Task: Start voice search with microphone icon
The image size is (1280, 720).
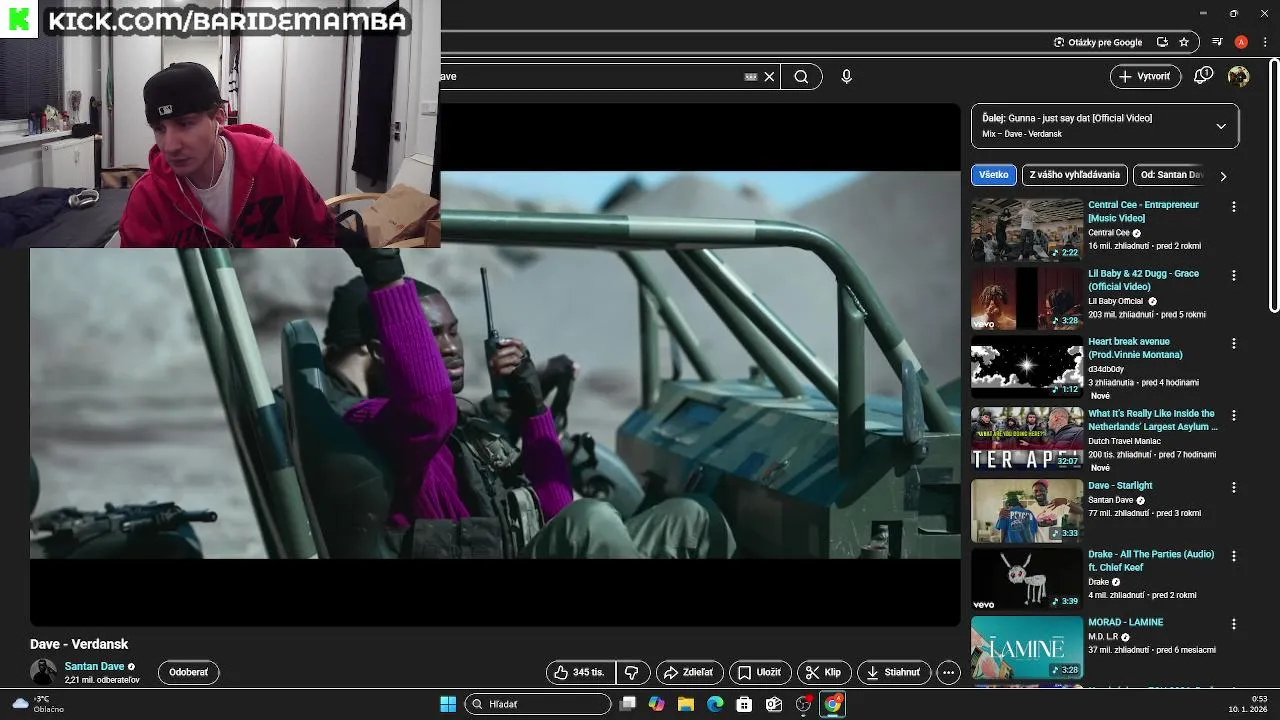Action: click(846, 77)
